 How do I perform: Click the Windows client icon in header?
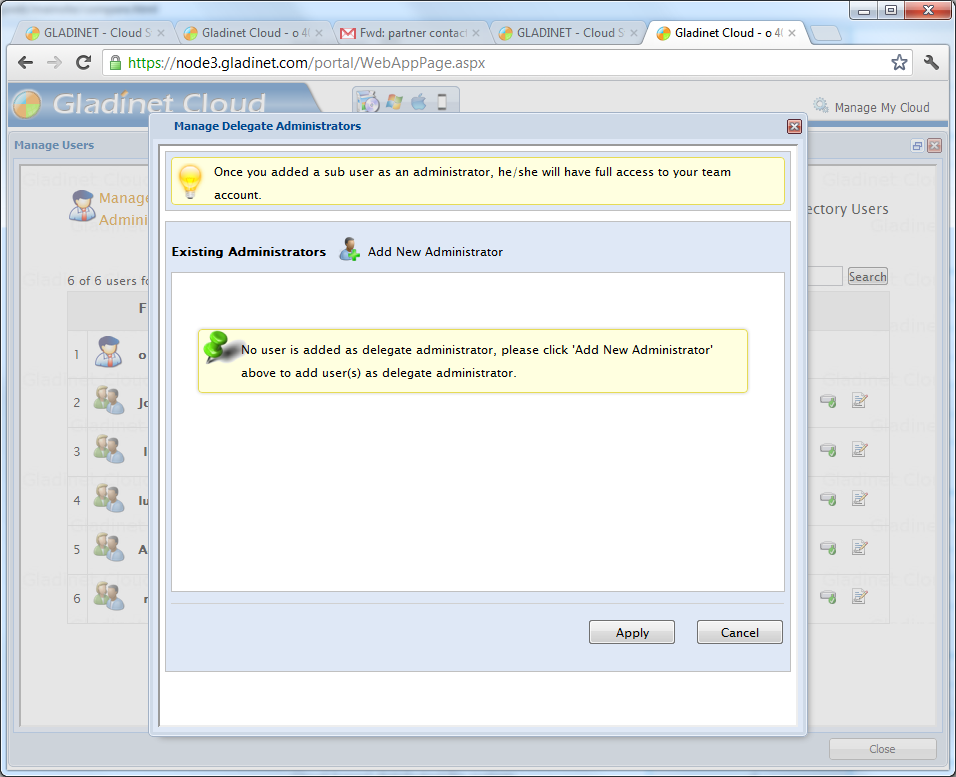coord(394,101)
